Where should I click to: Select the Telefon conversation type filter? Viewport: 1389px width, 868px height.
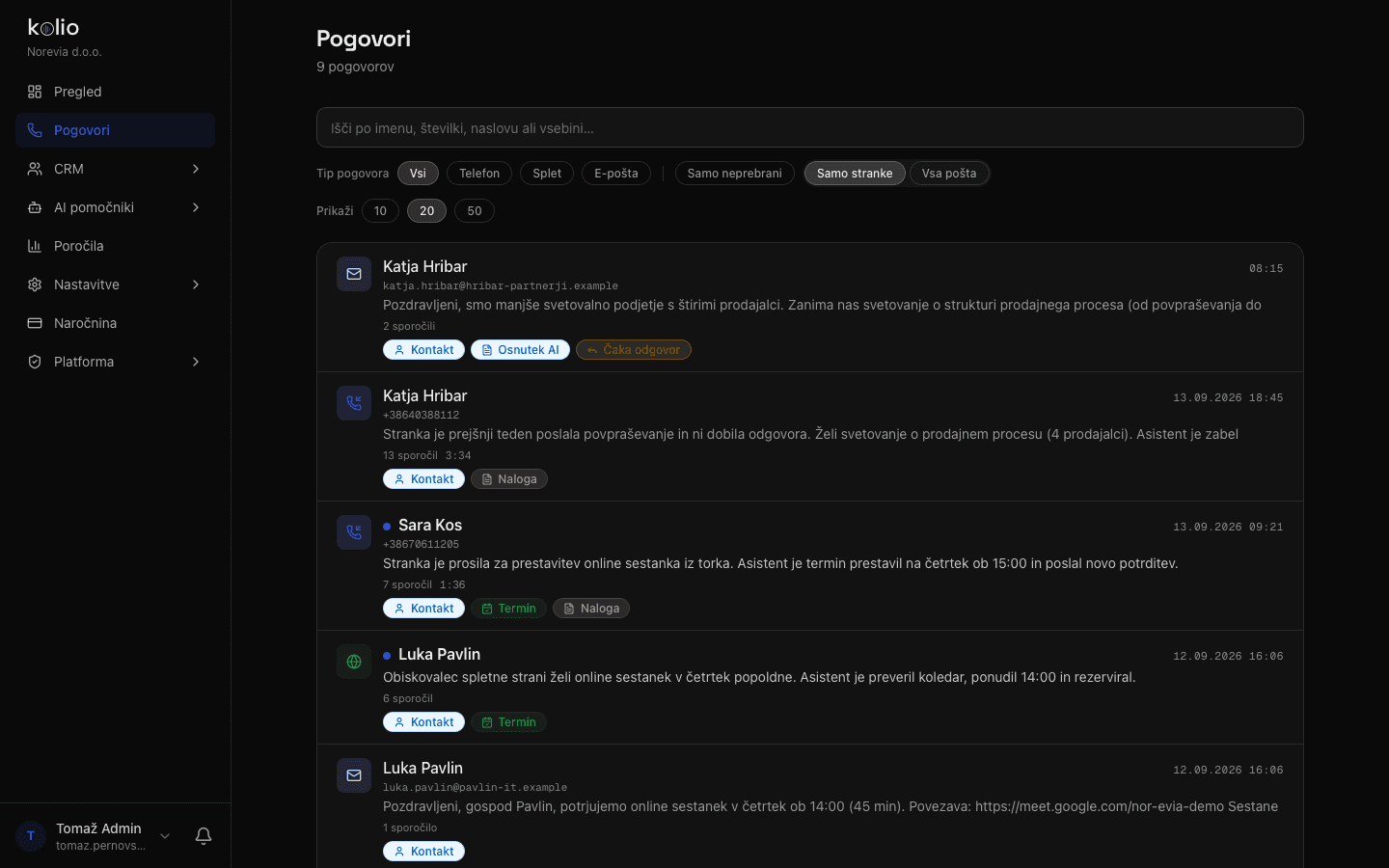click(x=479, y=174)
